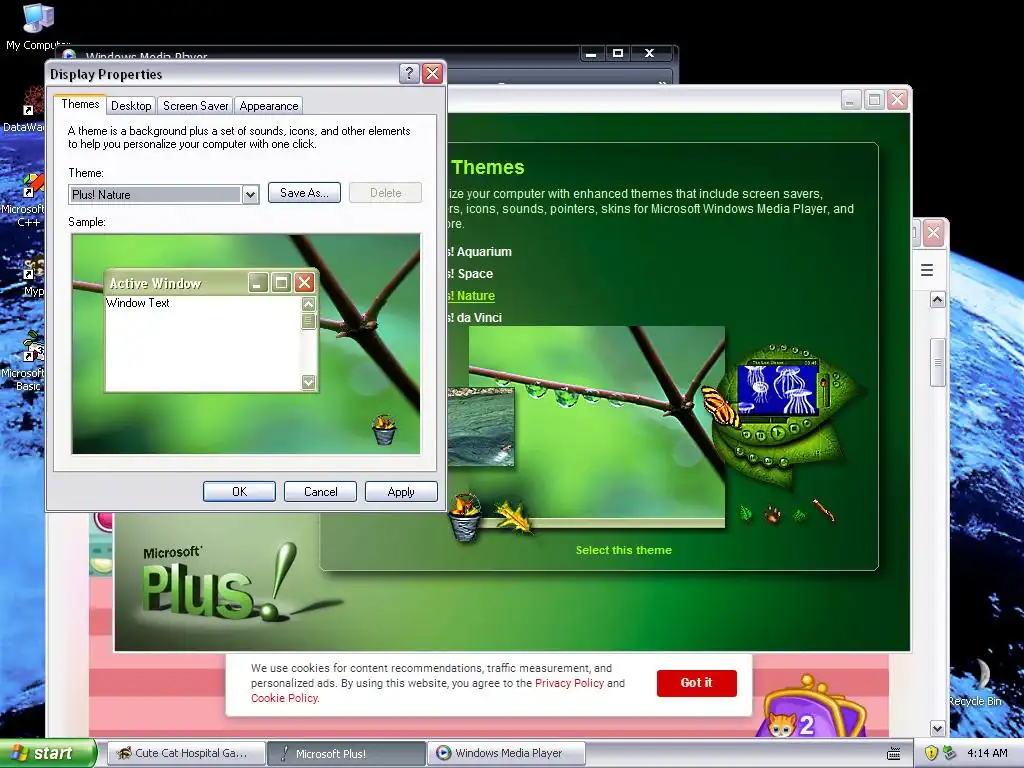Screen dimensions: 1024x768
Task: Click the yellow maple leaf icon
Action: 513,516
